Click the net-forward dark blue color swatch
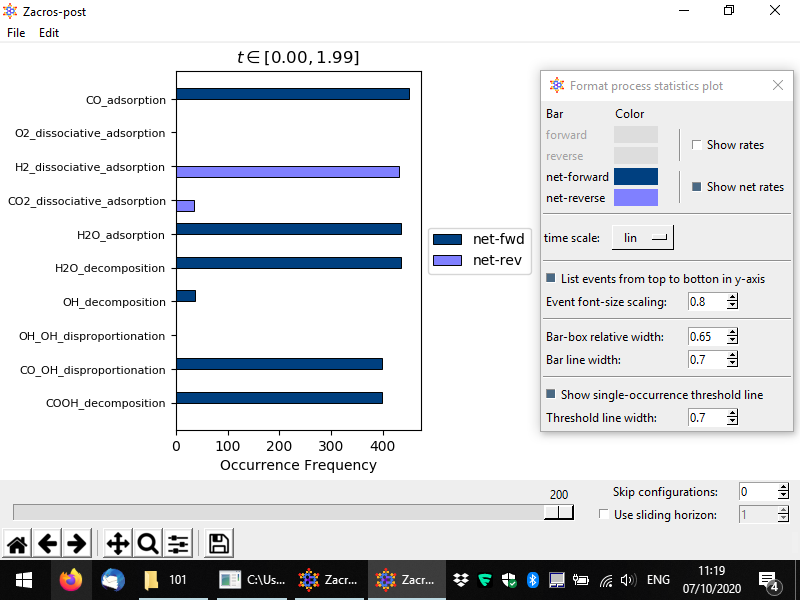This screenshot has height=600, width=800. (x=635, y=177)
